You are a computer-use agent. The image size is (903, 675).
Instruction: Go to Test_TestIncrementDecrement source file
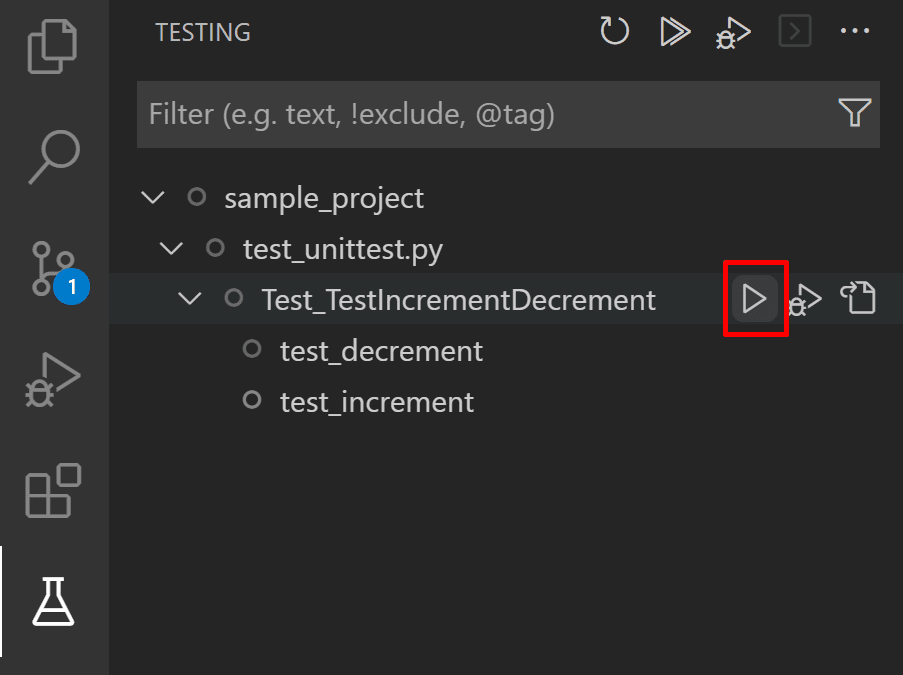858,298
